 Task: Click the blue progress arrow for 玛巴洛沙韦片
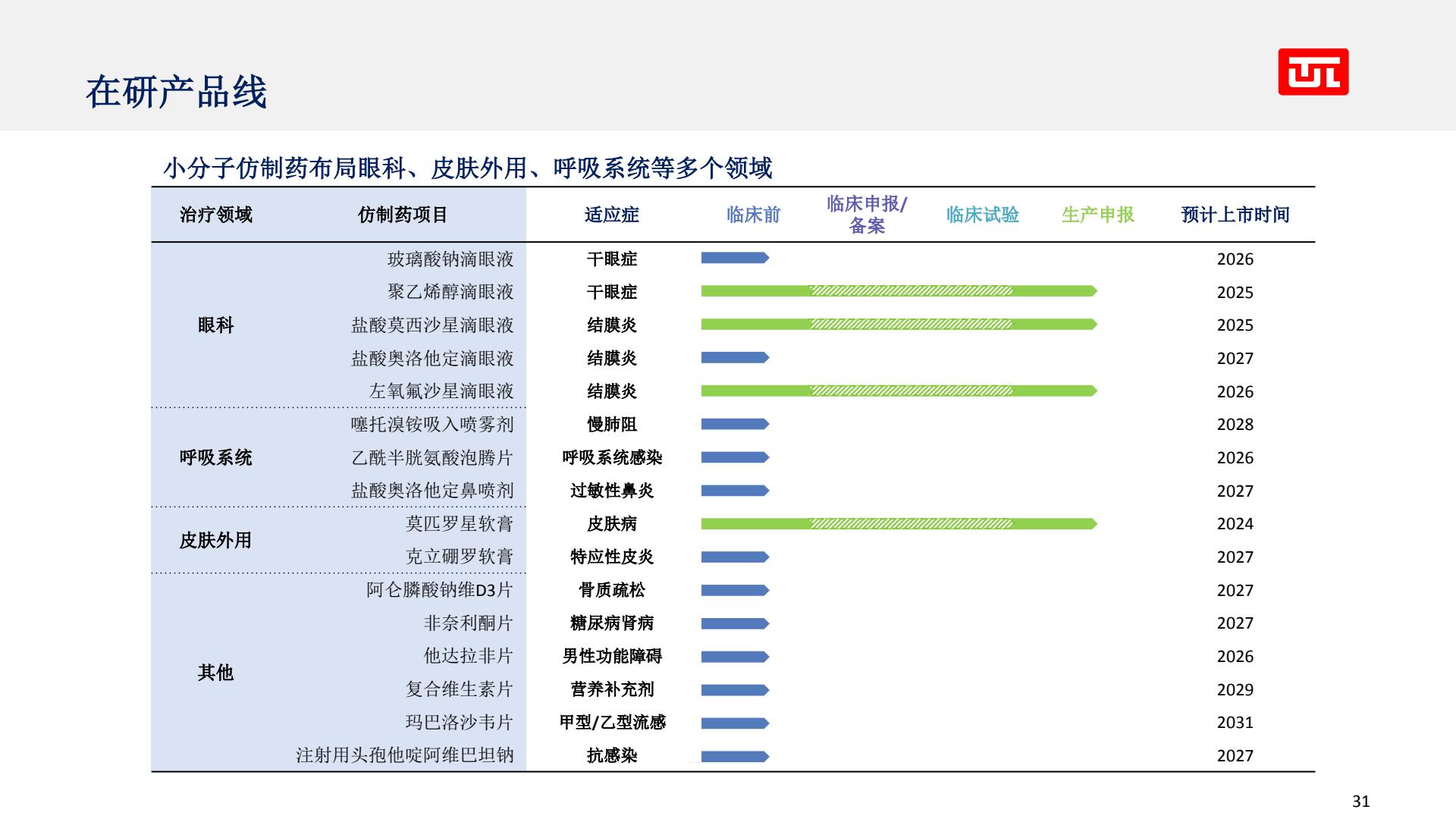click(x=735, y=723)
